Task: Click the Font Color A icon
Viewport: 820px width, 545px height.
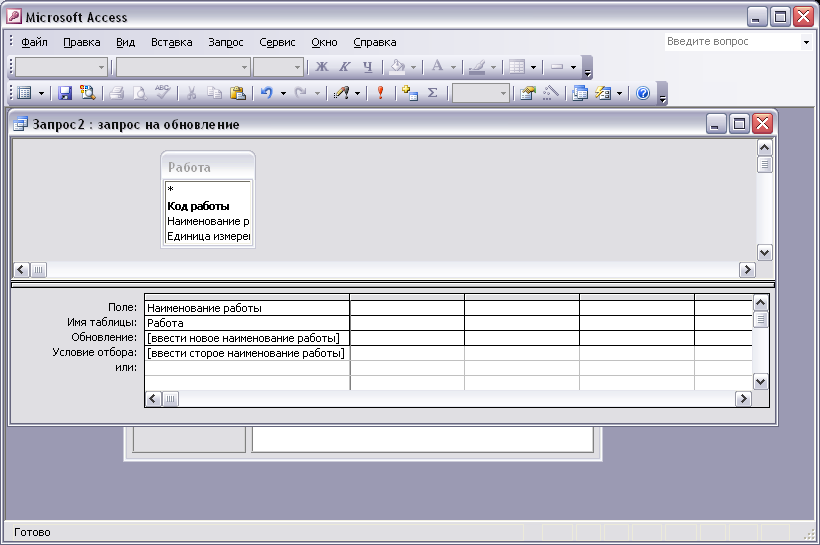Action: (x=437, y=66)
